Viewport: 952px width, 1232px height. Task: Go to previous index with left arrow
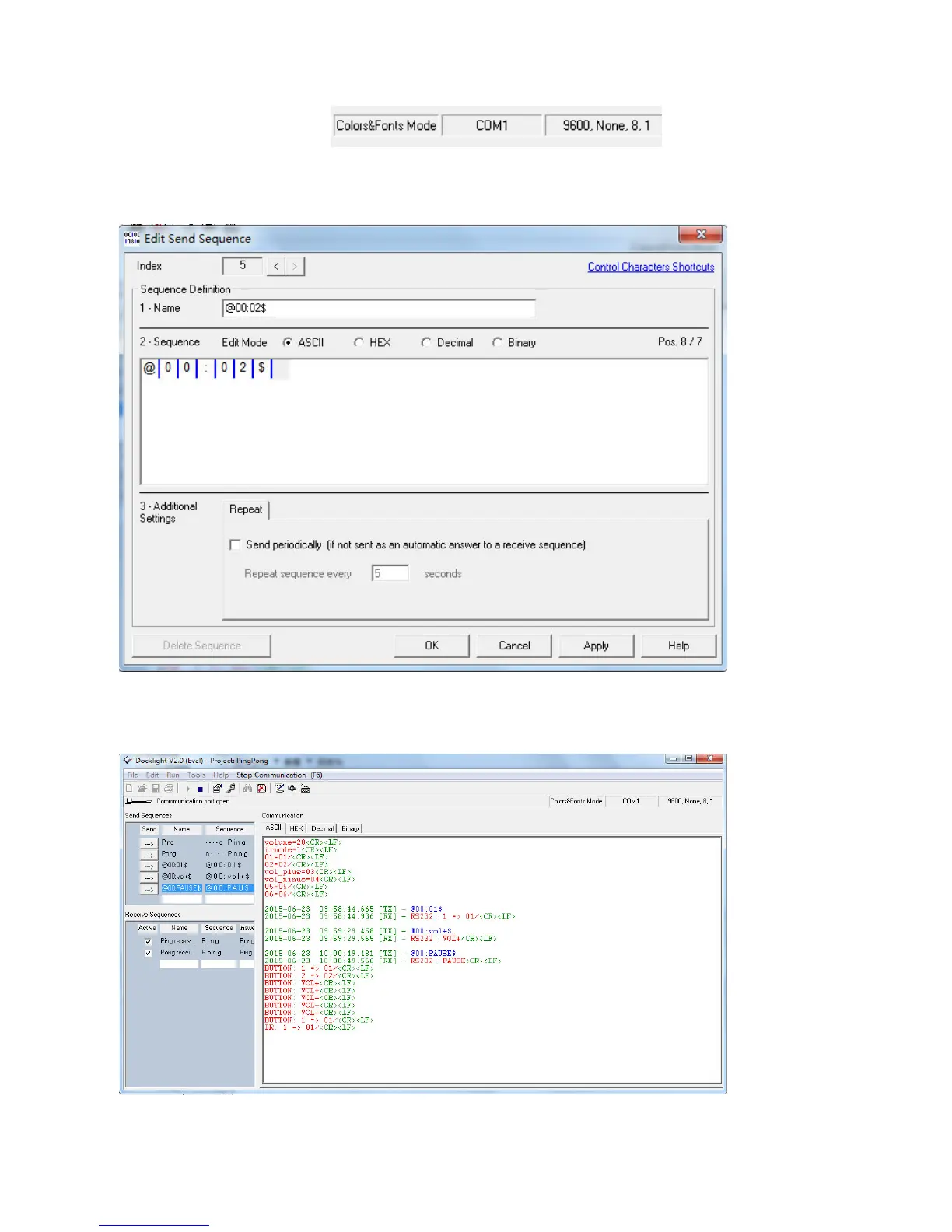[x=276, y=267]
